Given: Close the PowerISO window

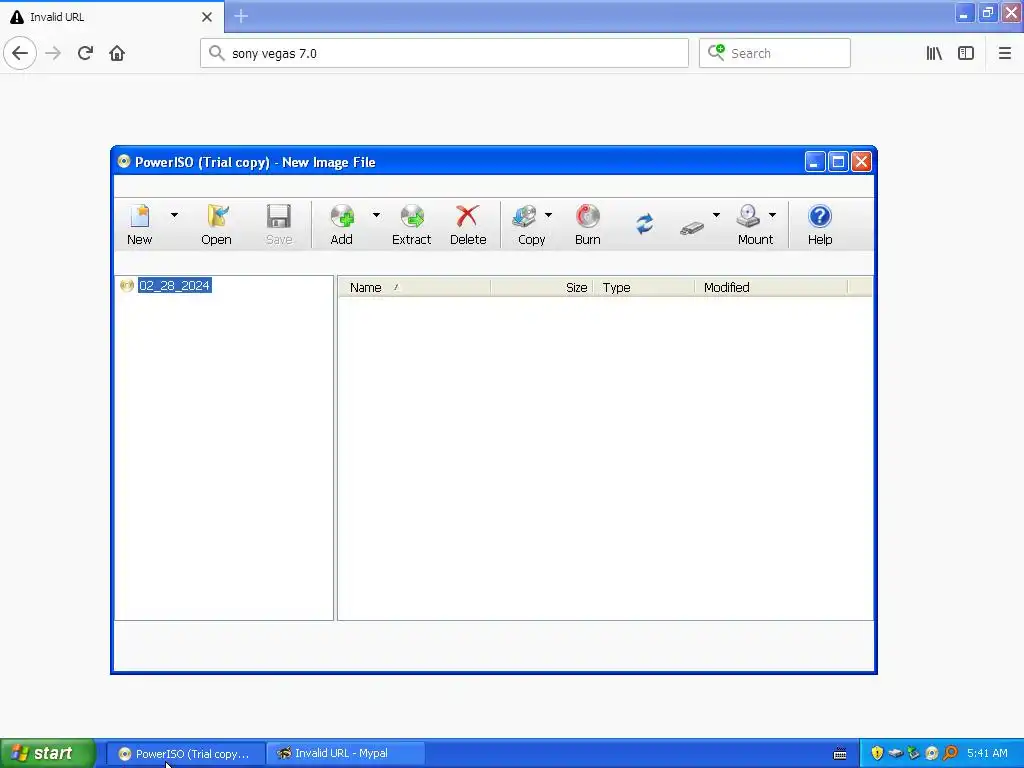Looking at the screenshot, I should (861, 161).
